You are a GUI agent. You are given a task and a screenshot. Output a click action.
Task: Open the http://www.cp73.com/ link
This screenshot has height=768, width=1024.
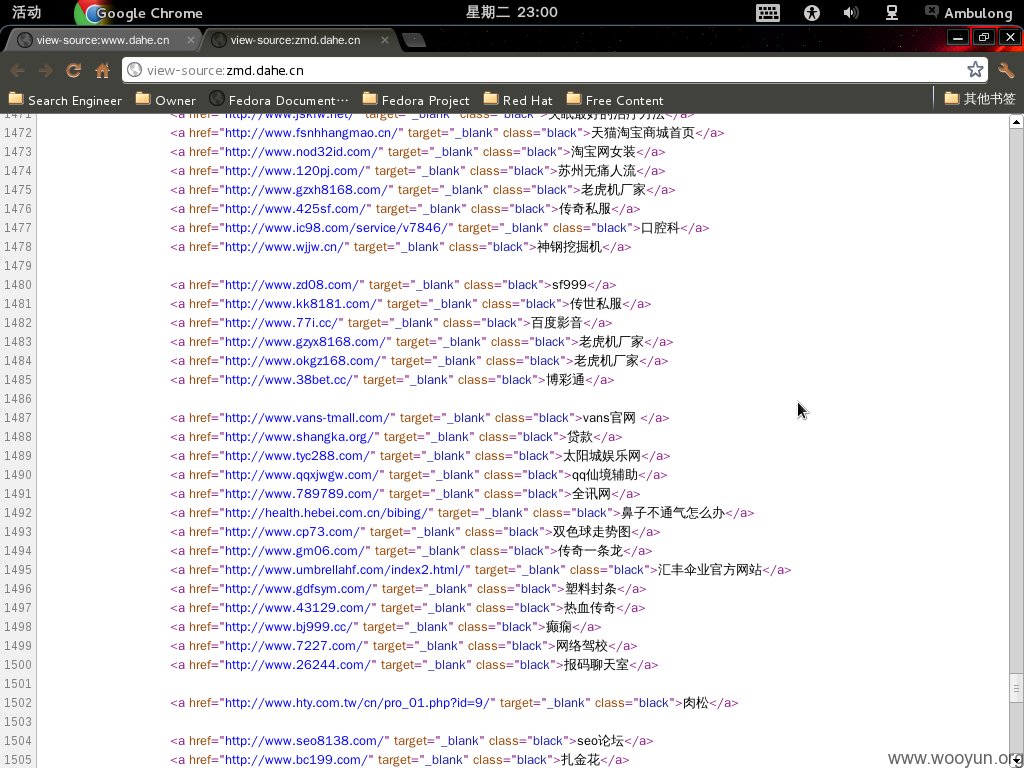[293, 532]
